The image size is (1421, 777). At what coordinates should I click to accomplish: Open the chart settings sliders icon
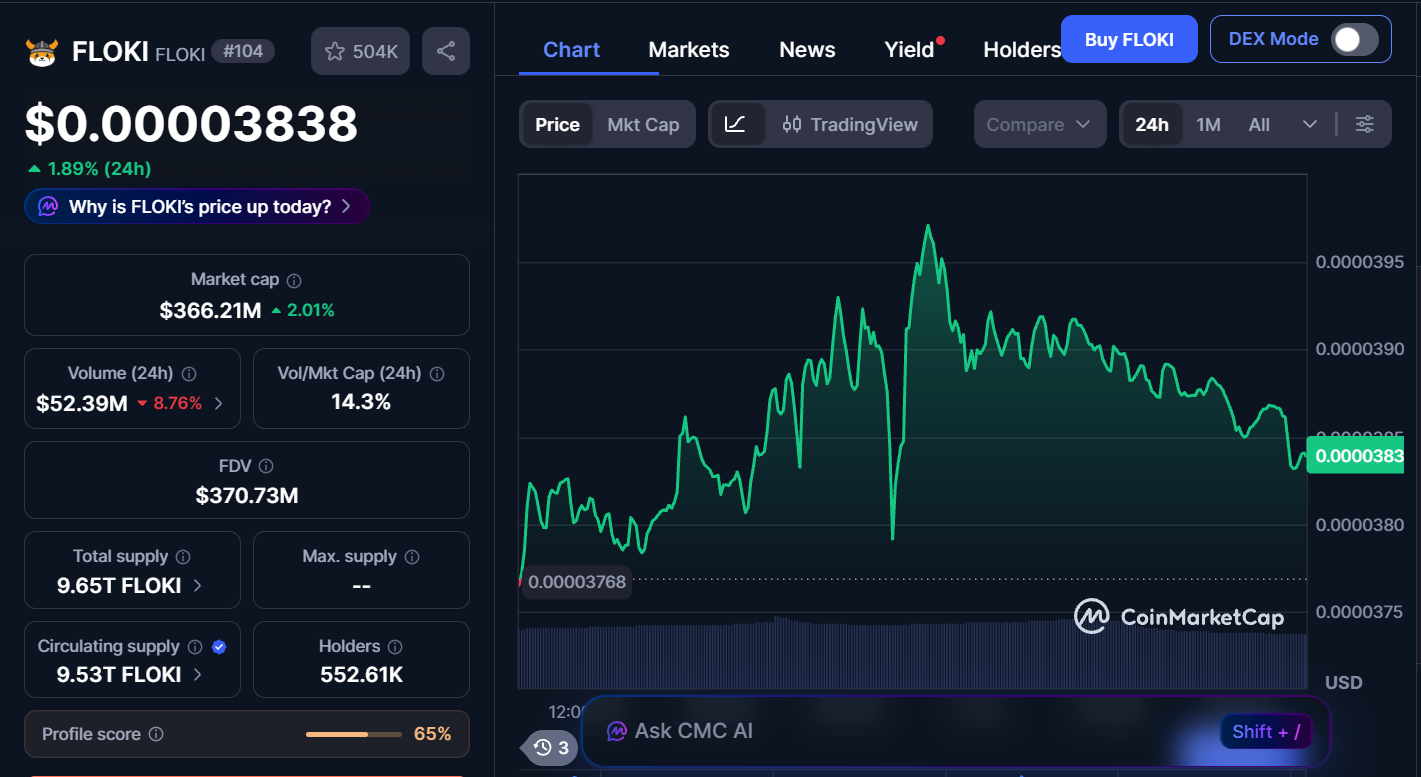point(1364,124)
